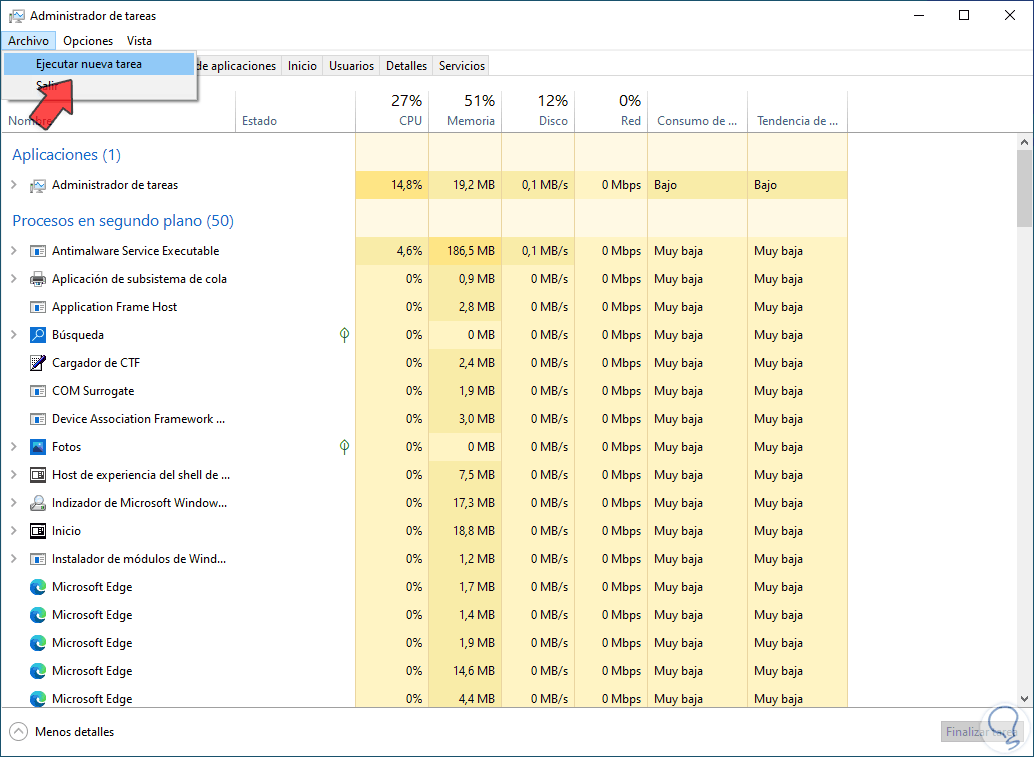1034x757 pixels.
Task: Select the Aplicaciones (1) group header
Action: [67, 155]
